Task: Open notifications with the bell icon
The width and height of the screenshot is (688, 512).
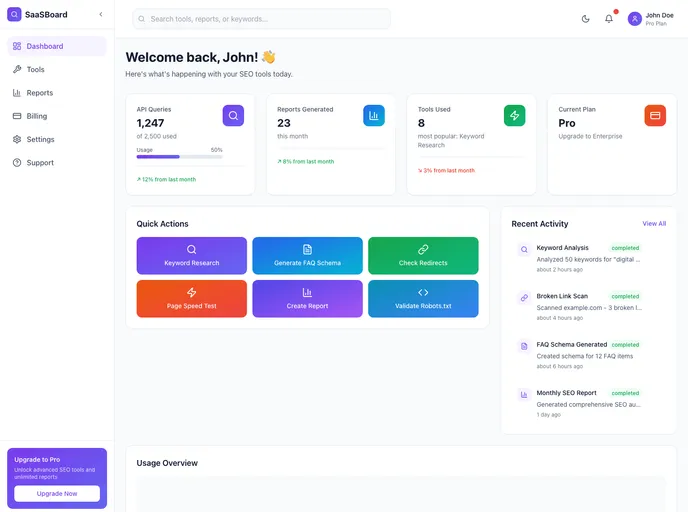Action: 609,19
